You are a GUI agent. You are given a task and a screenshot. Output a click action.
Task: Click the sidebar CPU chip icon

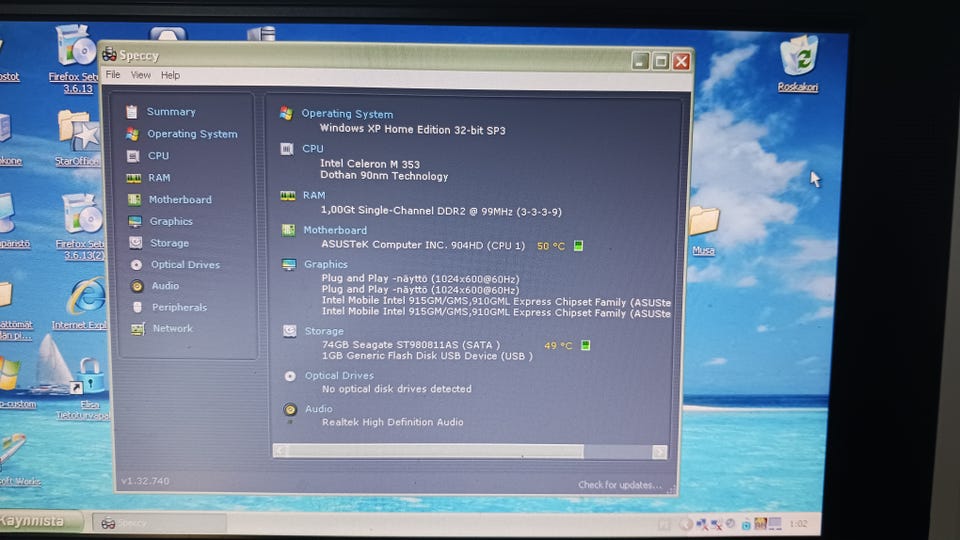tap(133, 156)
